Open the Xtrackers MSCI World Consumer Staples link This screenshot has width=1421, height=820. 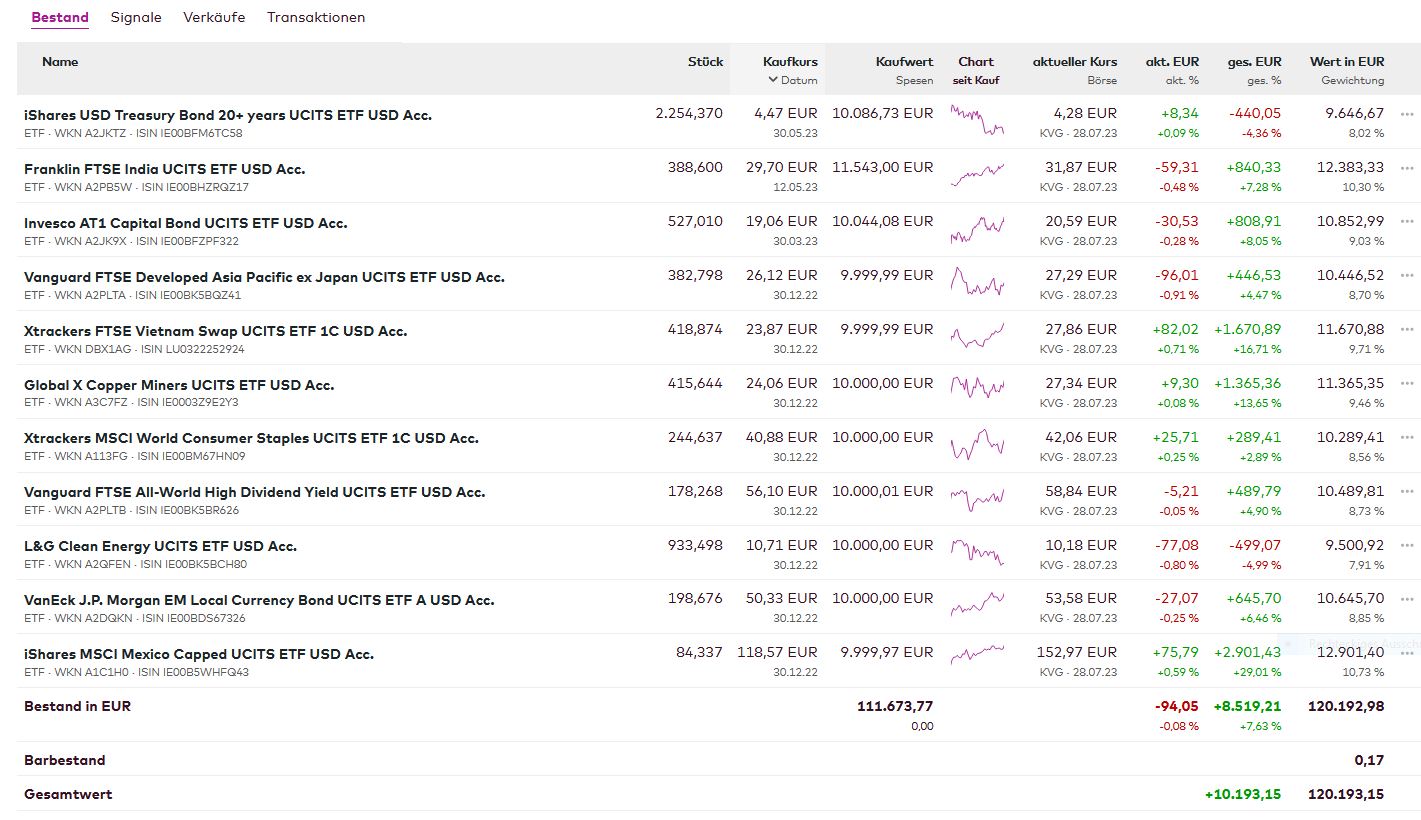(x=251, y=438)
